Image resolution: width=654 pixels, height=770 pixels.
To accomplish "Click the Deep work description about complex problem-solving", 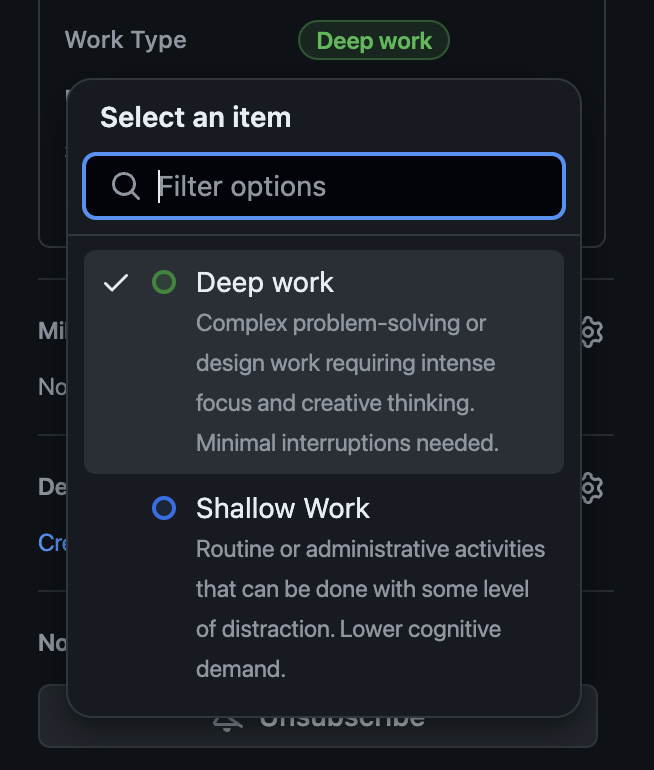I will pyautogui.click(x=345, y=383).
